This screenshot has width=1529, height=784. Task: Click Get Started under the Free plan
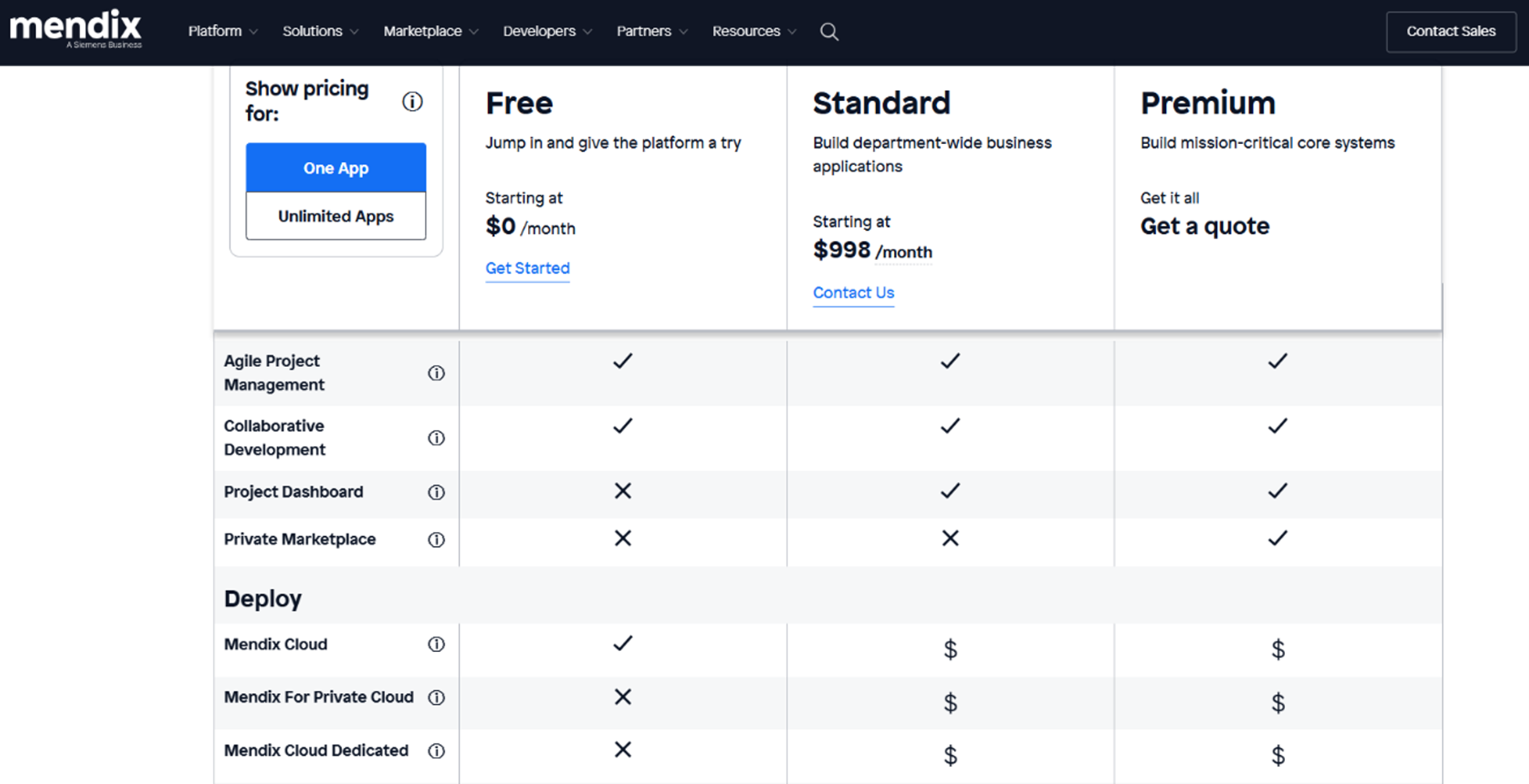527,268
